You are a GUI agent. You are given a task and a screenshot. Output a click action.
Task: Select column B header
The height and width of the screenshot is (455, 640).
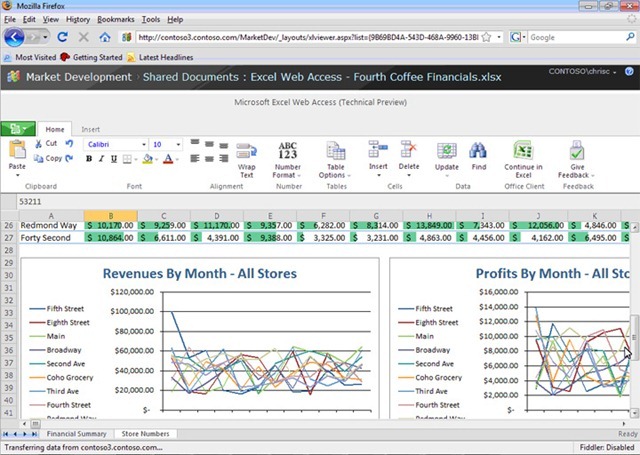tap(111, 216)
